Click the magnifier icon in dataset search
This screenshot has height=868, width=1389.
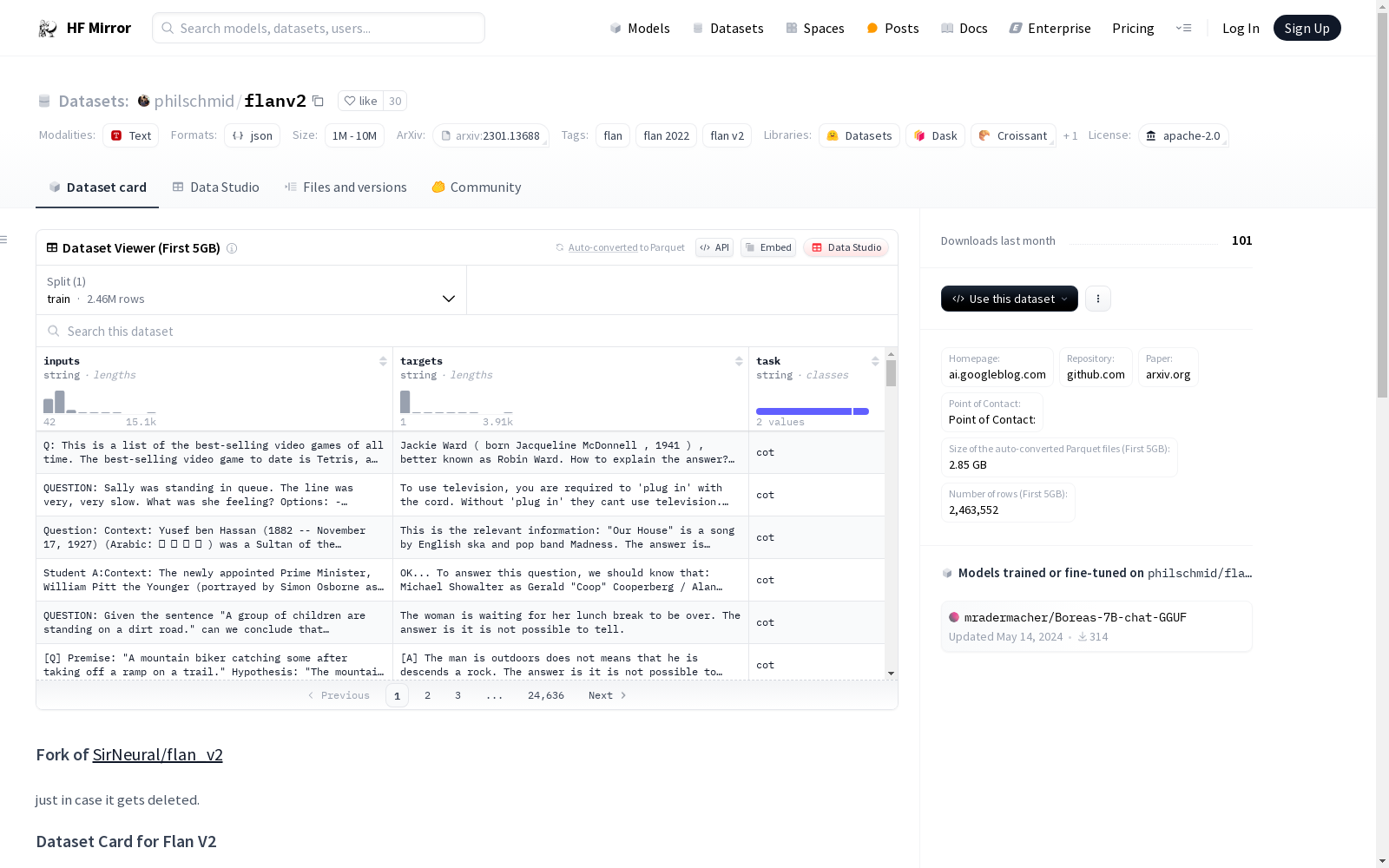click(x=54, y=331)
